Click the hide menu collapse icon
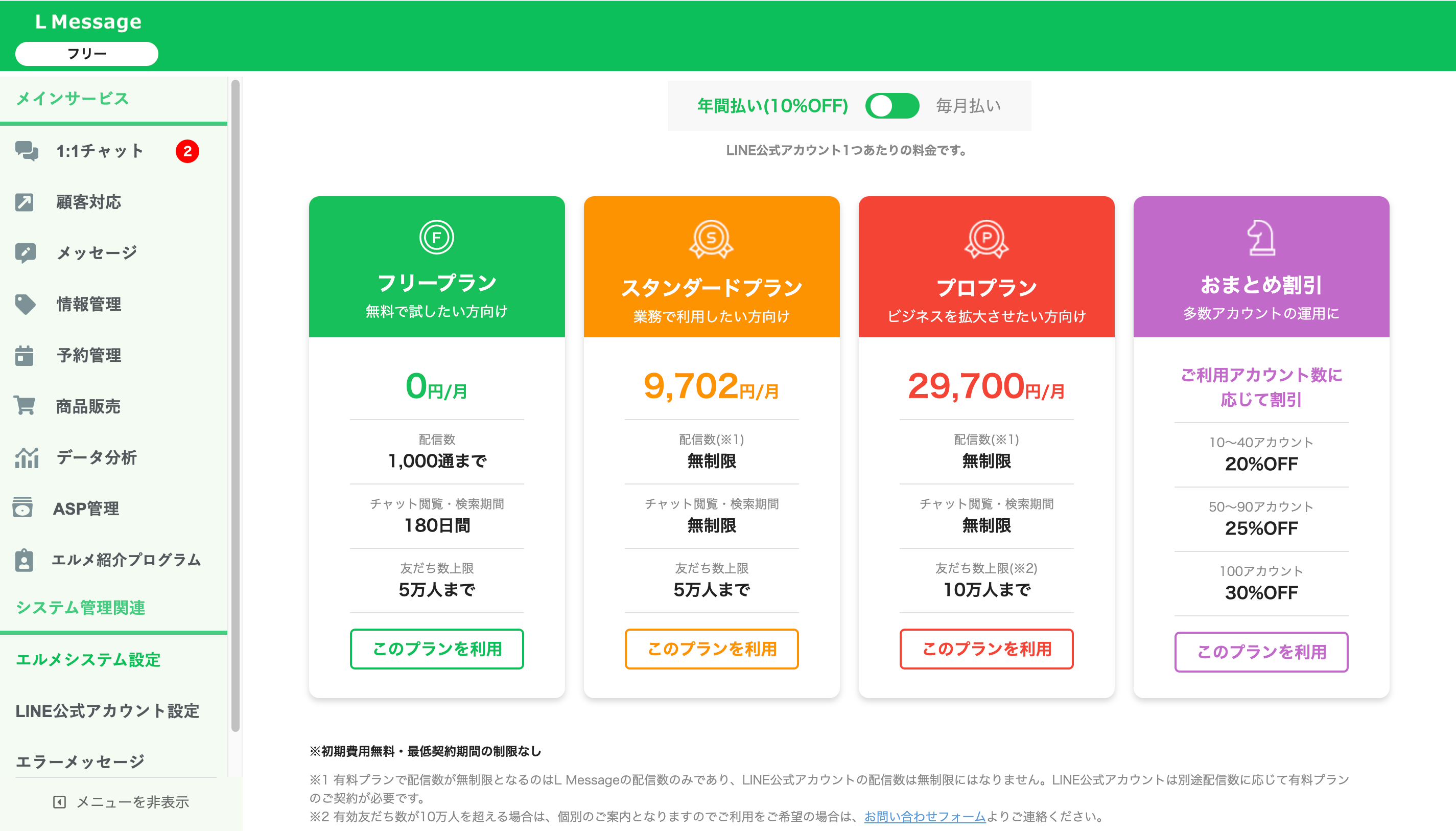 (59, 802)
